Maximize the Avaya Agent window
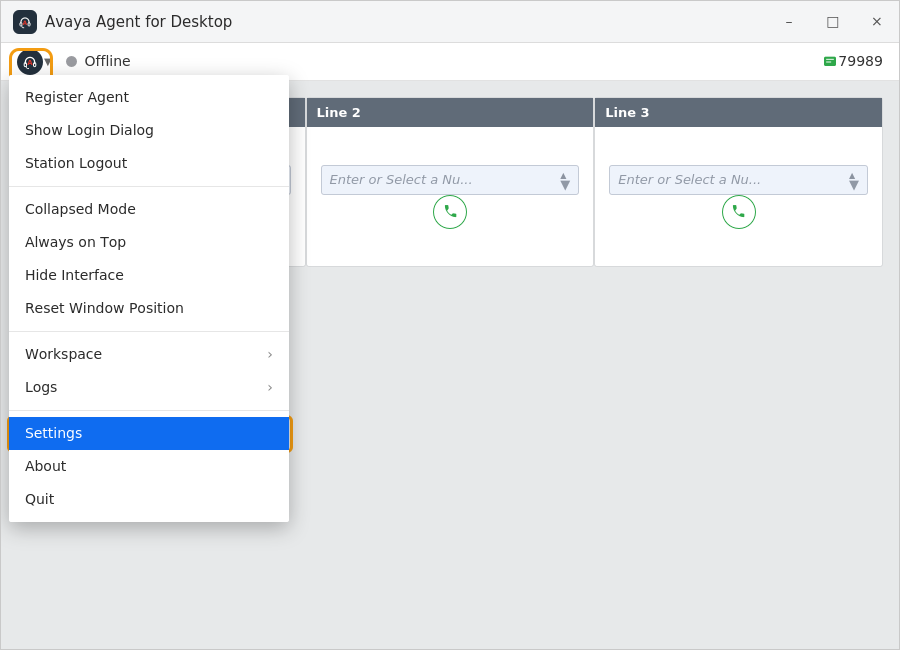Screen dimensions: 900x650 (x=833, y=22)
